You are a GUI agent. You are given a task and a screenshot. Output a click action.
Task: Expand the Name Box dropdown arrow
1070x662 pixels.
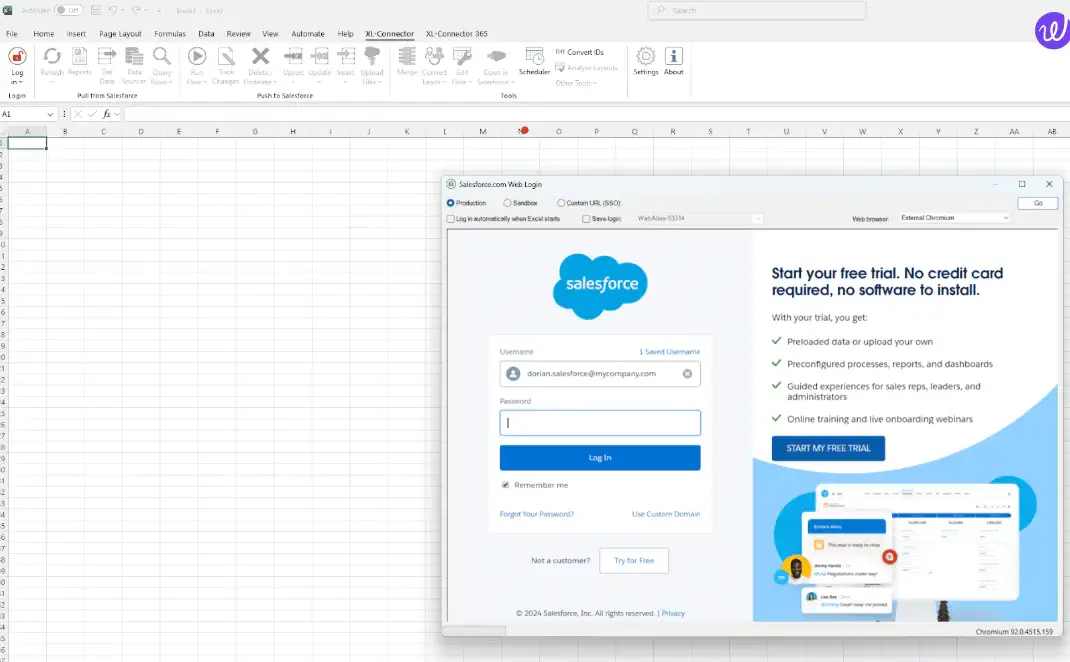[x=50, y=115]
